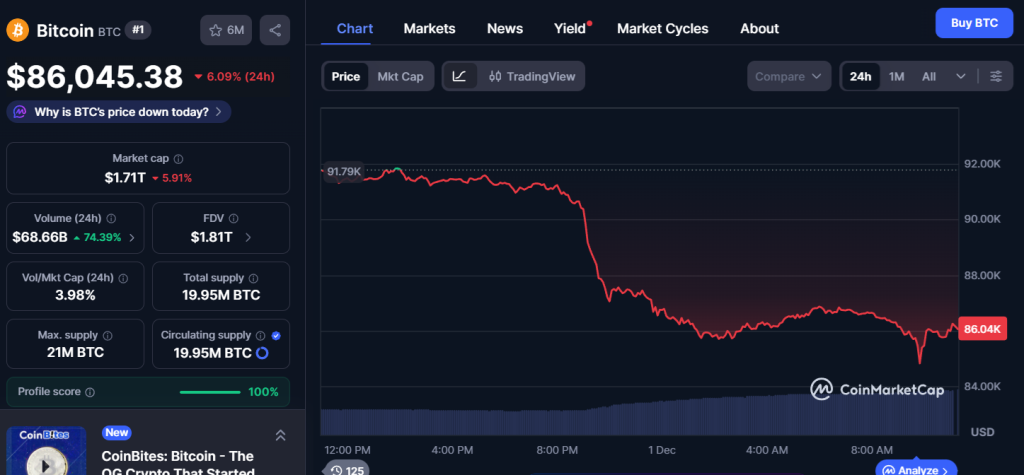Add Bitcoin to watchlist via star button
This screenshot has width=1024, height=475.
pos(226,30)
